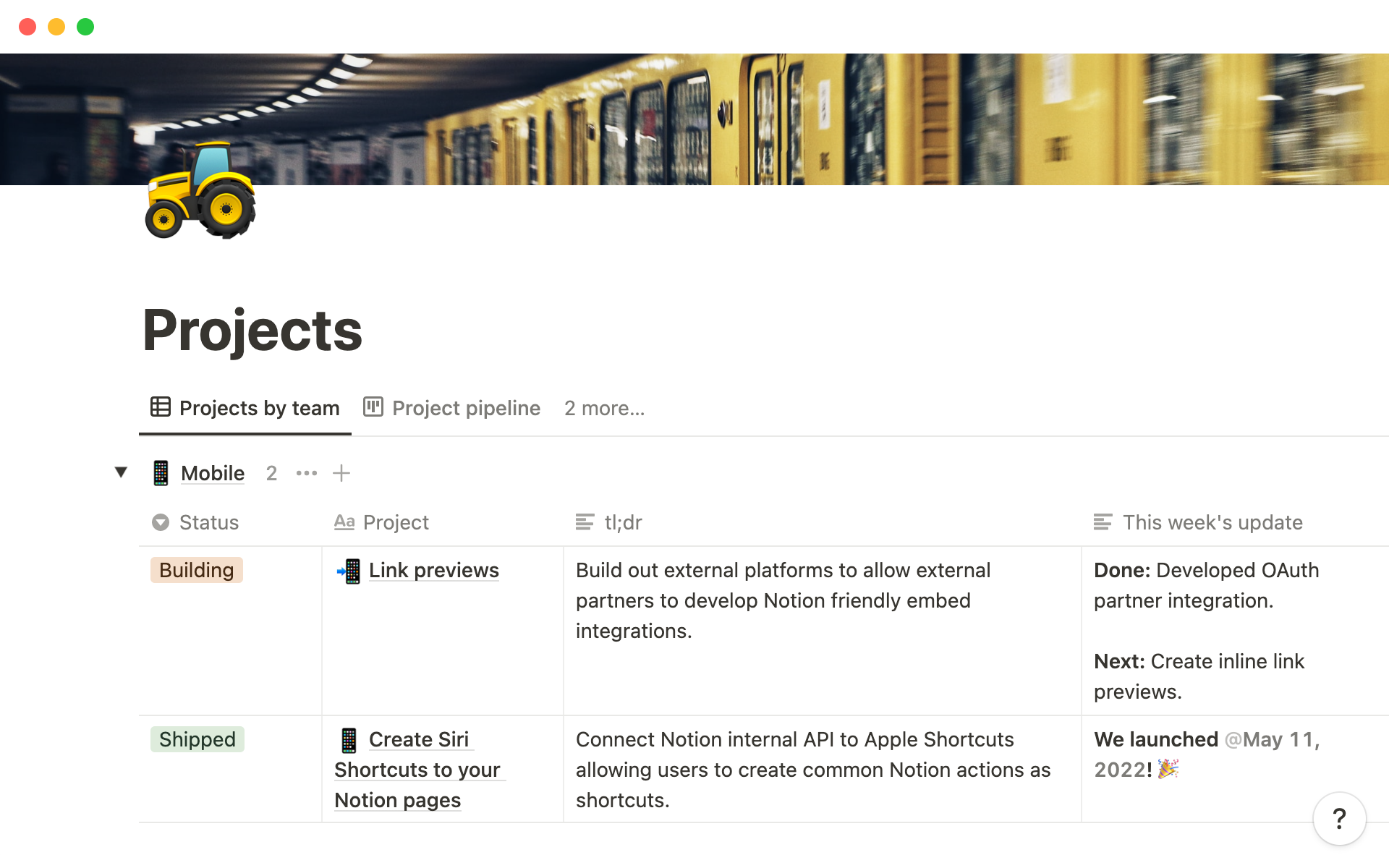The height and width of the screenshot is (868, 1389).
Task: Expand the 2 more views list
Action: point(604,408)
